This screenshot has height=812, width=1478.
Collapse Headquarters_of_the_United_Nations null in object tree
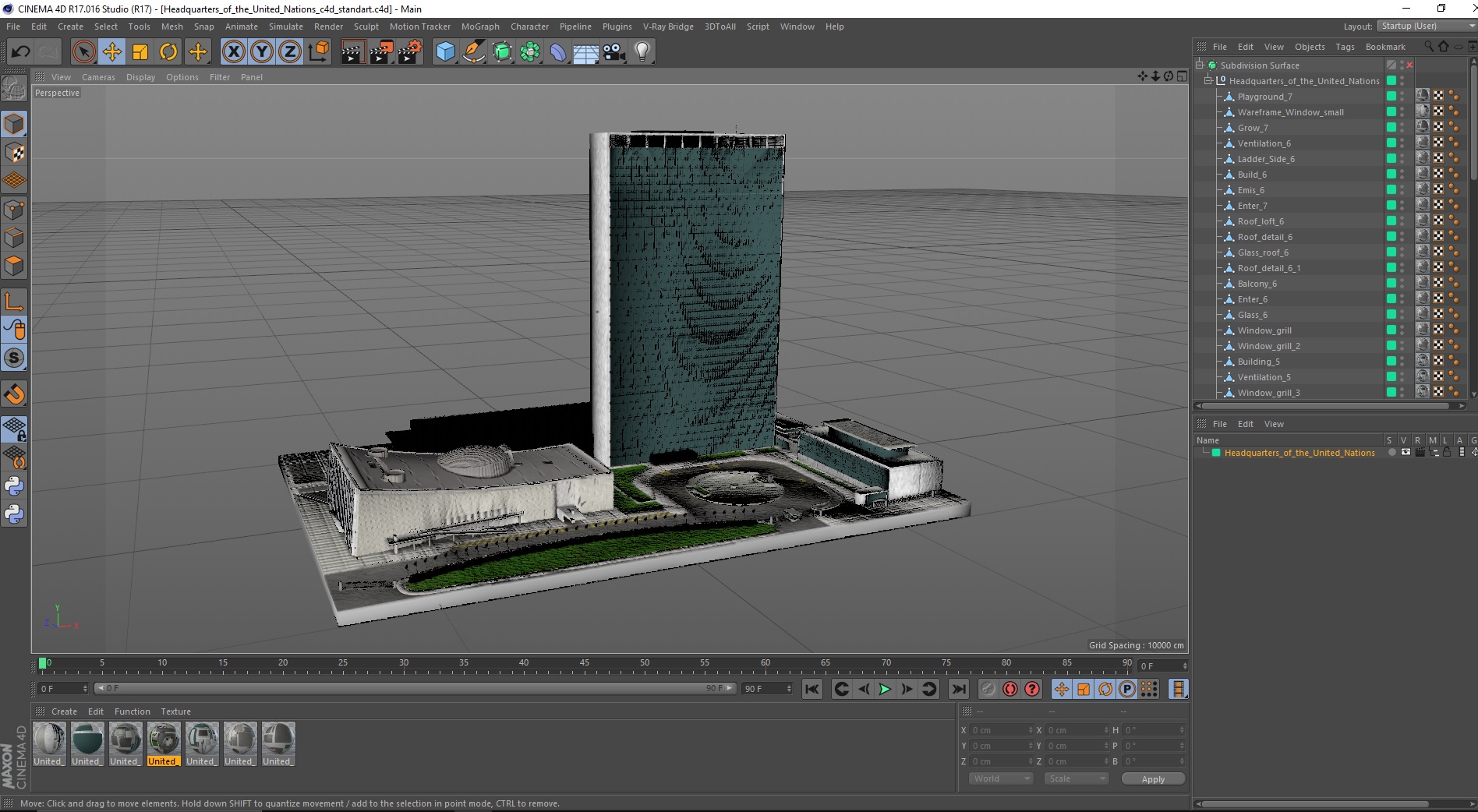1208,81
